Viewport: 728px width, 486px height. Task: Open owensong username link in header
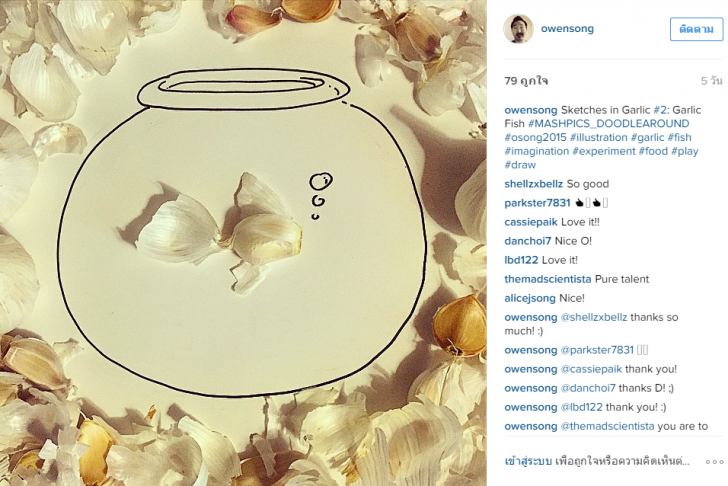[567, 28]
